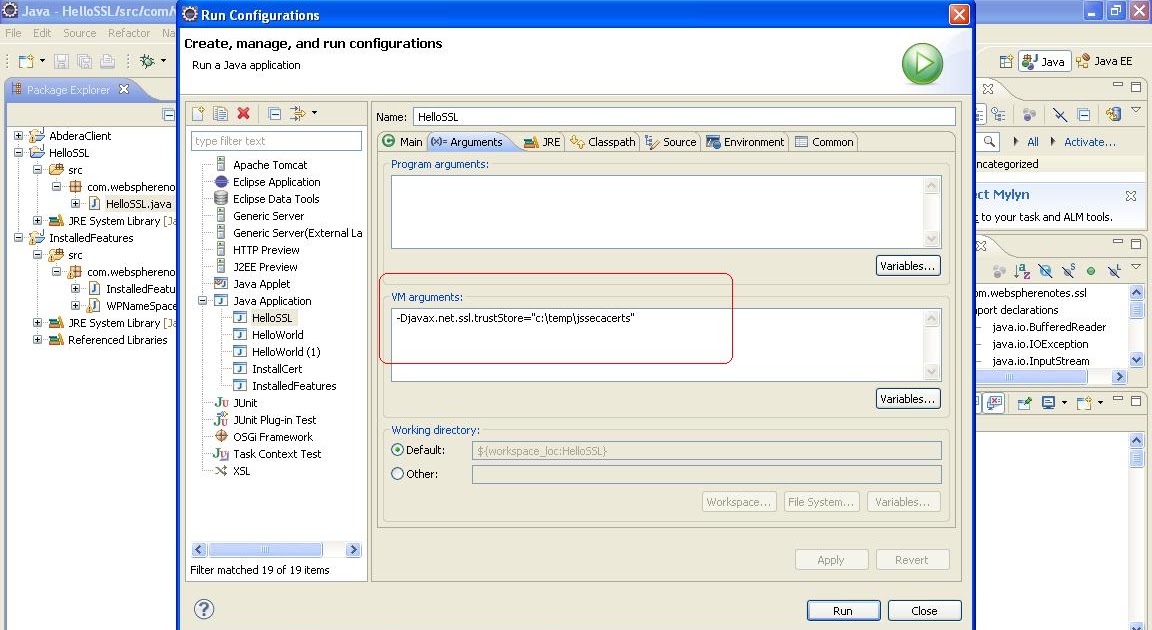Click the Activate link in task list
The image size is (1152, 630).
click(1090, 142)
